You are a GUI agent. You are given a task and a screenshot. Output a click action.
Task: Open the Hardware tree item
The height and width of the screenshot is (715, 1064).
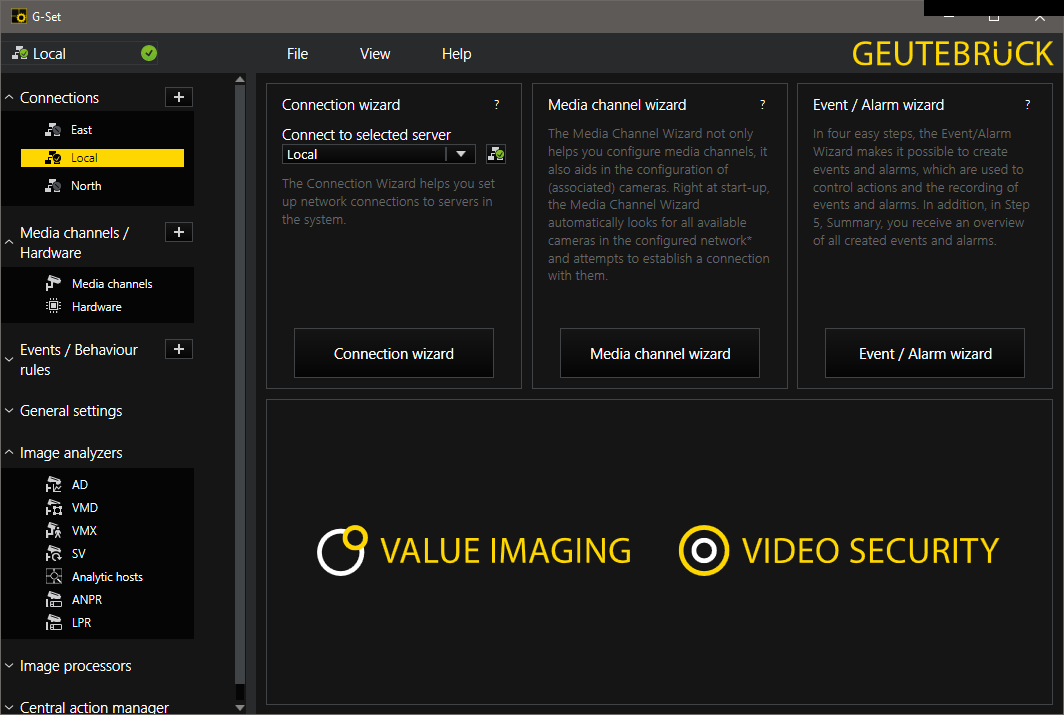[x=96, y=307]
